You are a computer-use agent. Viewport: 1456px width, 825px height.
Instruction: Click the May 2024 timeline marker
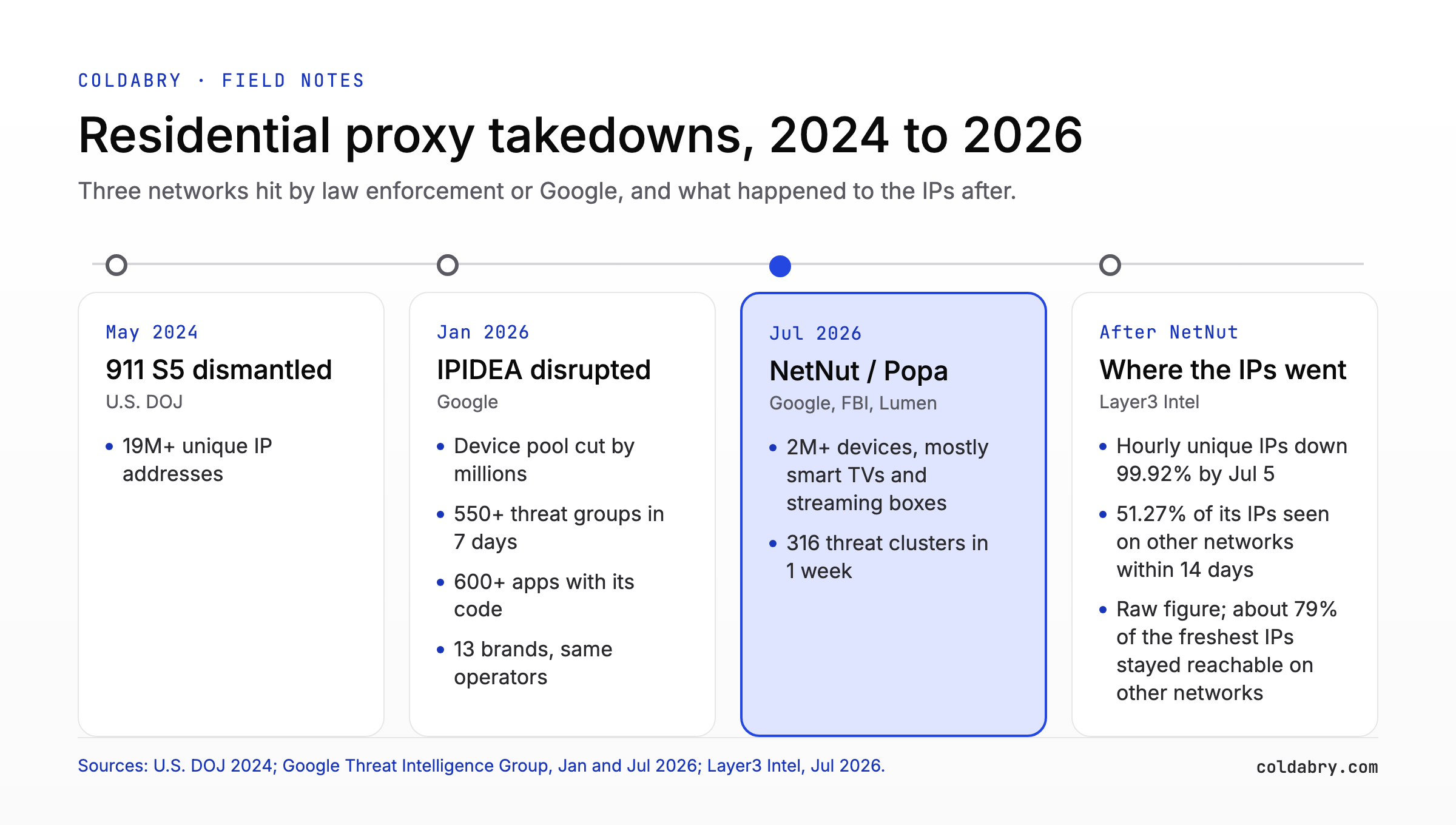pos(116,265)
